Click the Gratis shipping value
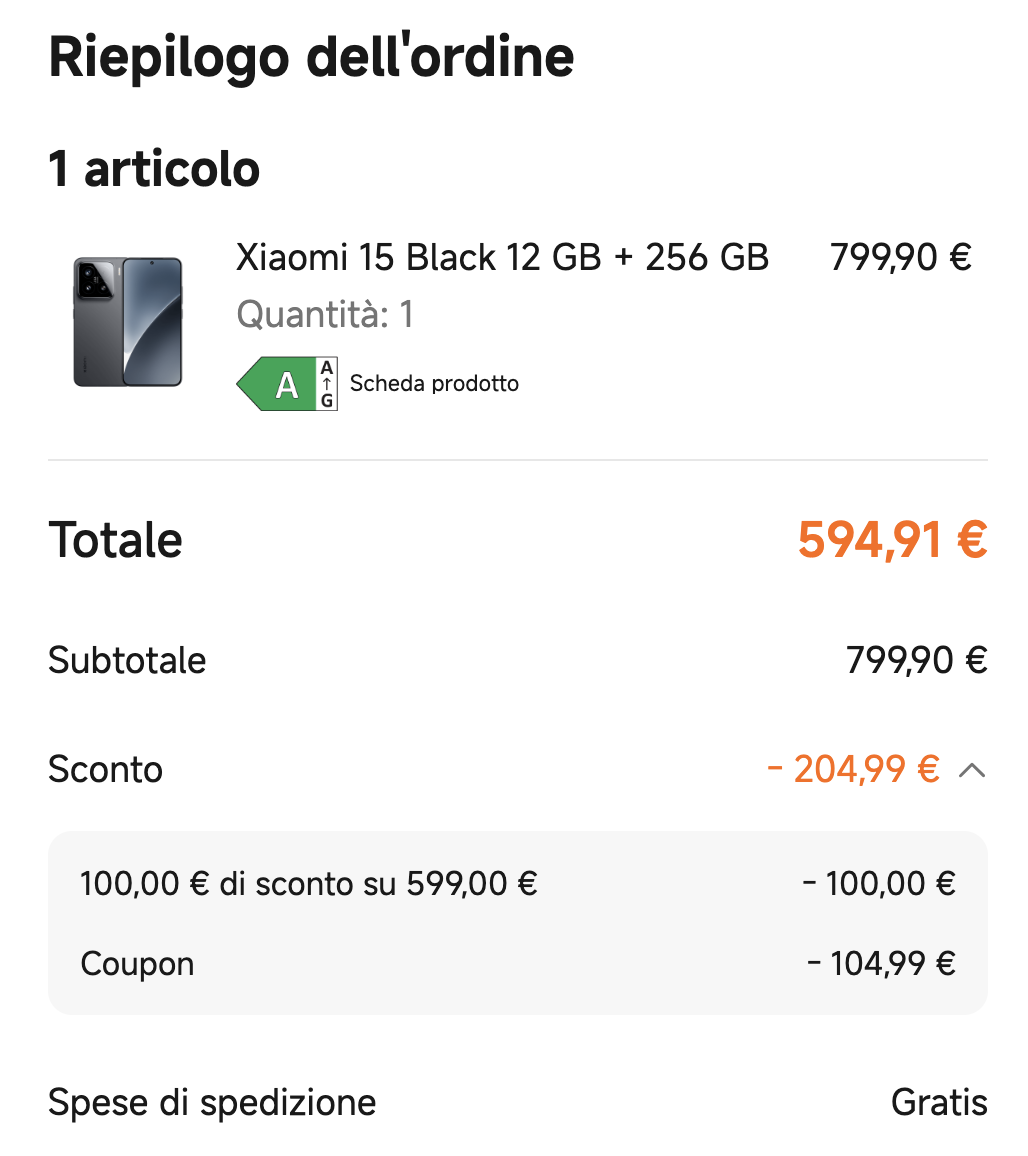This screenshot has width=1028, height=1156. [939, 1102]
